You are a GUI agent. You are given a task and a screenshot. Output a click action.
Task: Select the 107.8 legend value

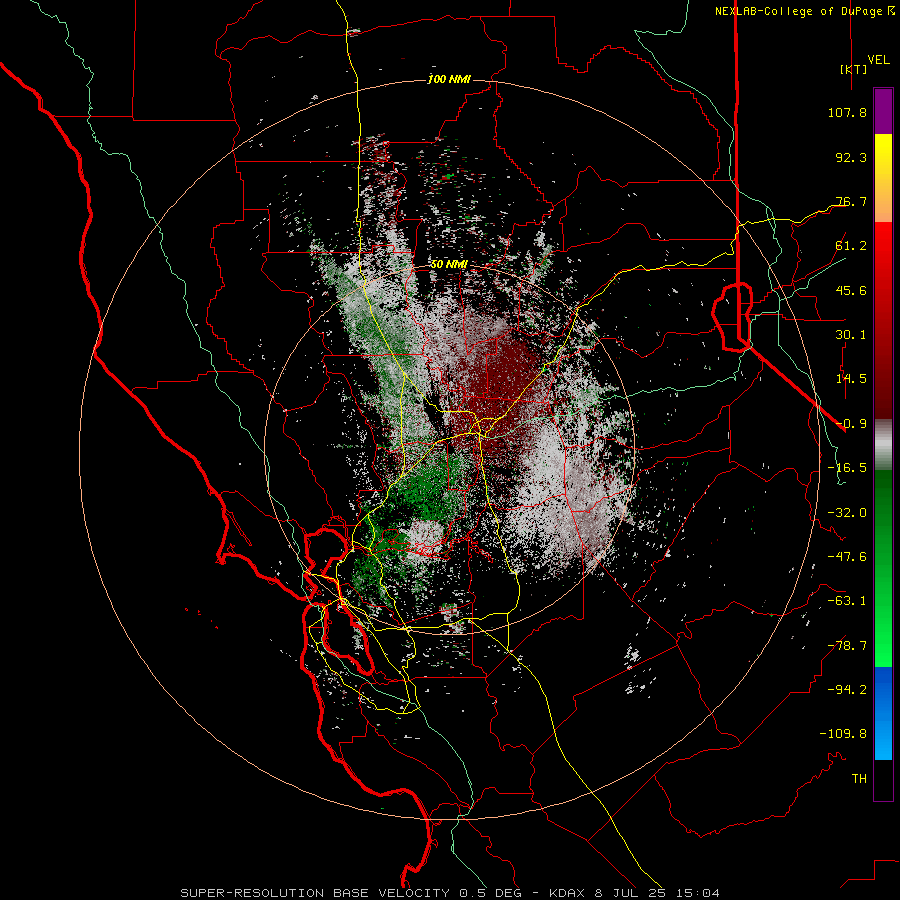[x=847, y=112]
